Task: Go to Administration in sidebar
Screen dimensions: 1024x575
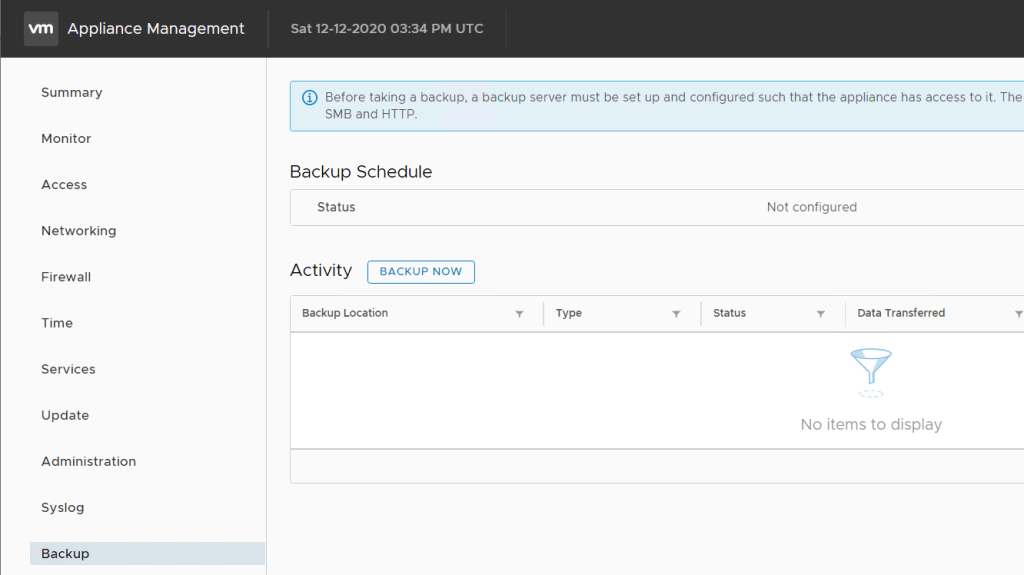Action: click(x=88, y=461)
